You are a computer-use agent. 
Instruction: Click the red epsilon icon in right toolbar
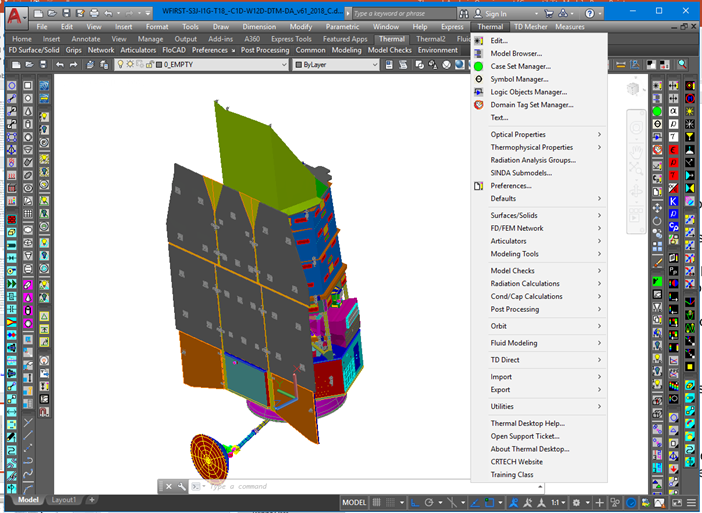[x=673, y=150]
